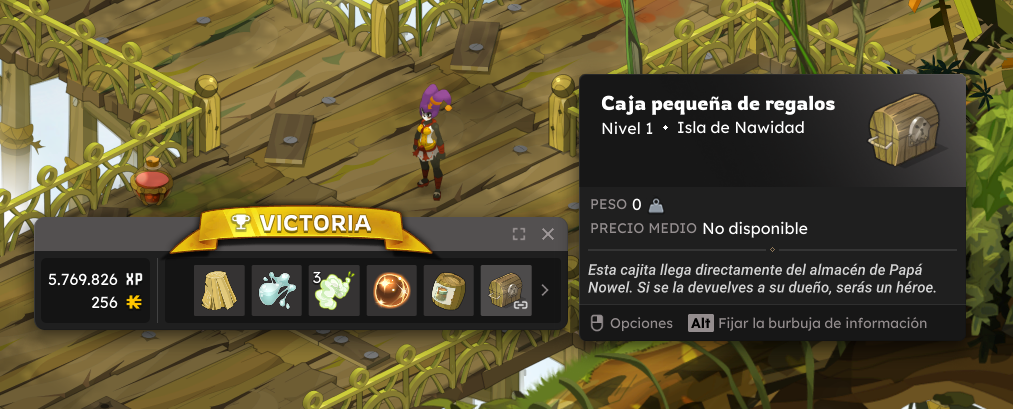Click the weight icon next to Peso

(656, 205)
